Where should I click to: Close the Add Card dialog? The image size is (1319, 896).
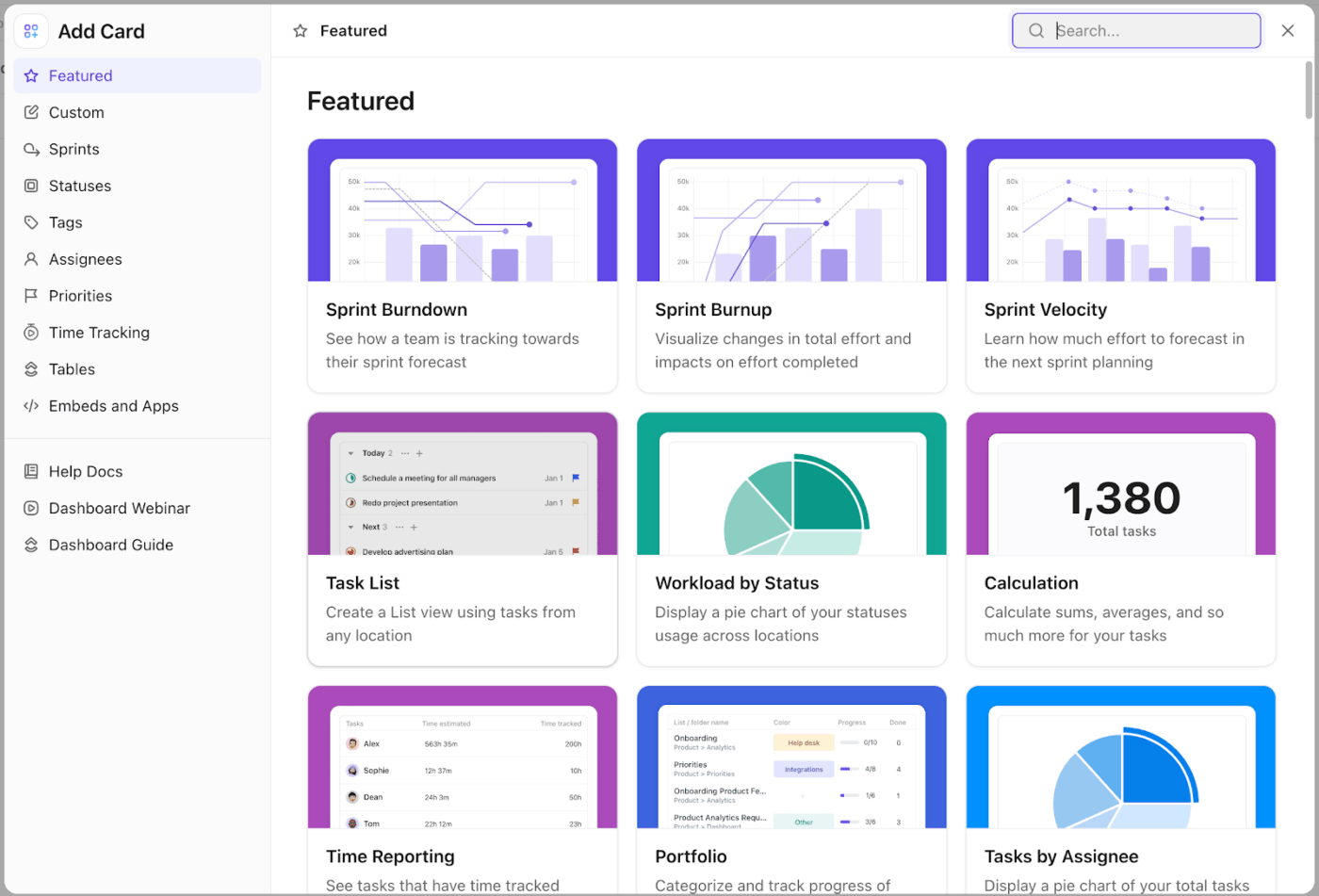pyautogui.click(x=1287, y=30)
